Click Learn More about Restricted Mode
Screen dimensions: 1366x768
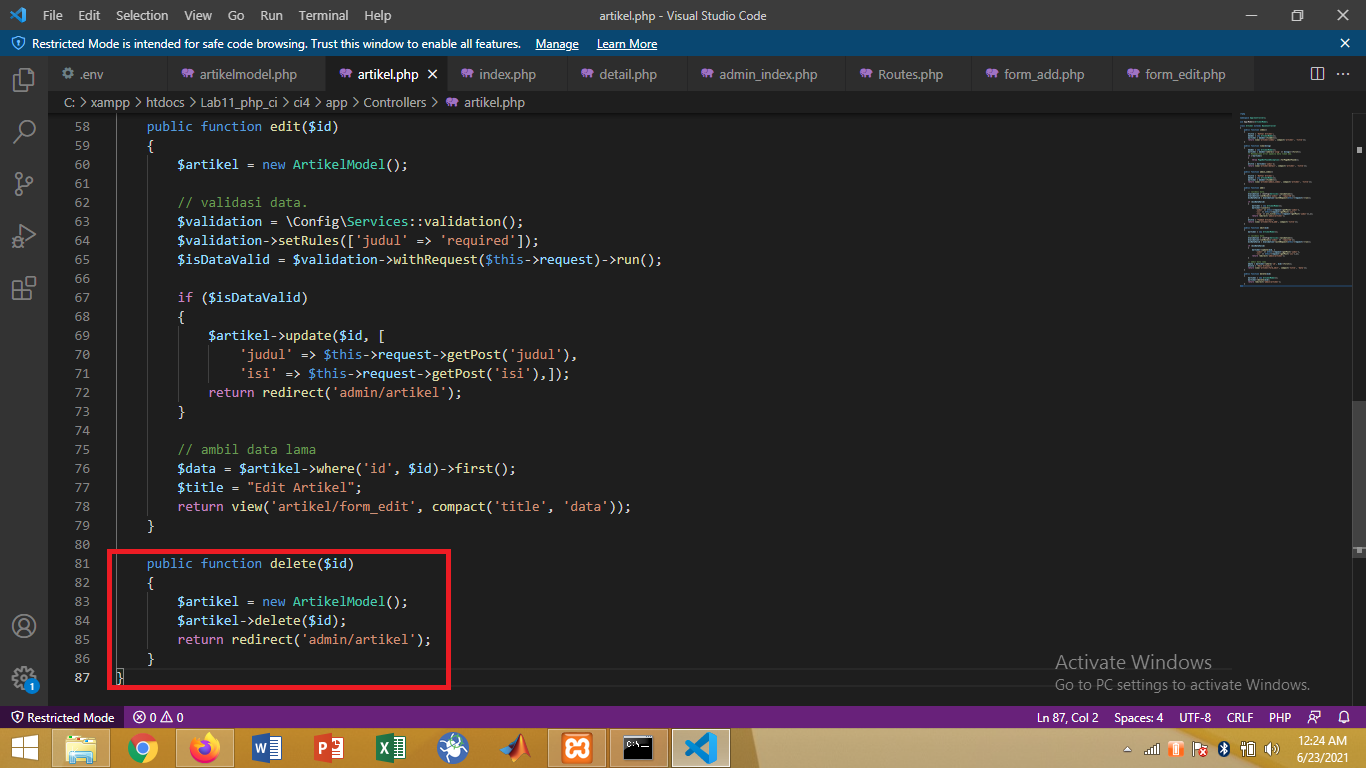click(x=626, y=44)
